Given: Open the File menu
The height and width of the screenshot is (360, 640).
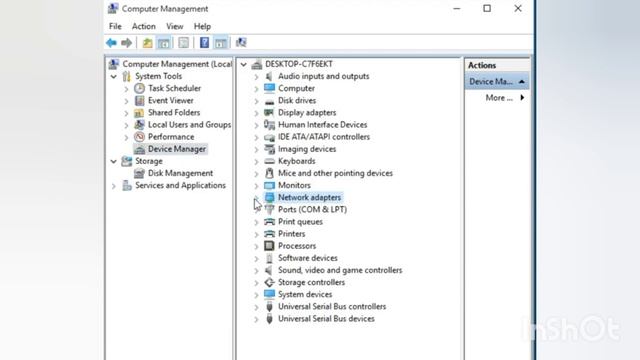Looking at the screenshot, I should click(115, 27).
